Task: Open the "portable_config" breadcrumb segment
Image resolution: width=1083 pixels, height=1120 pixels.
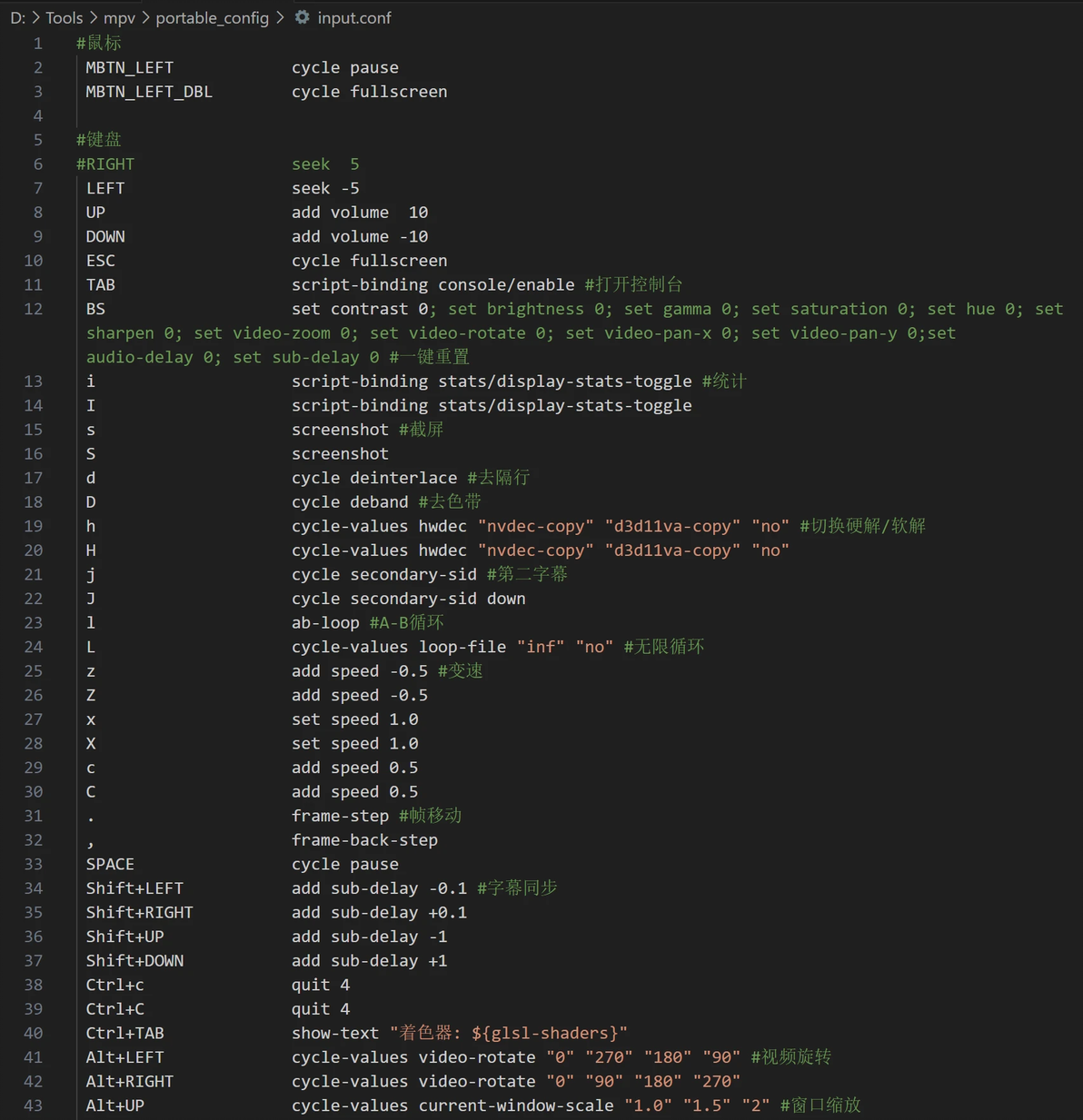Action: click(212, 18)
